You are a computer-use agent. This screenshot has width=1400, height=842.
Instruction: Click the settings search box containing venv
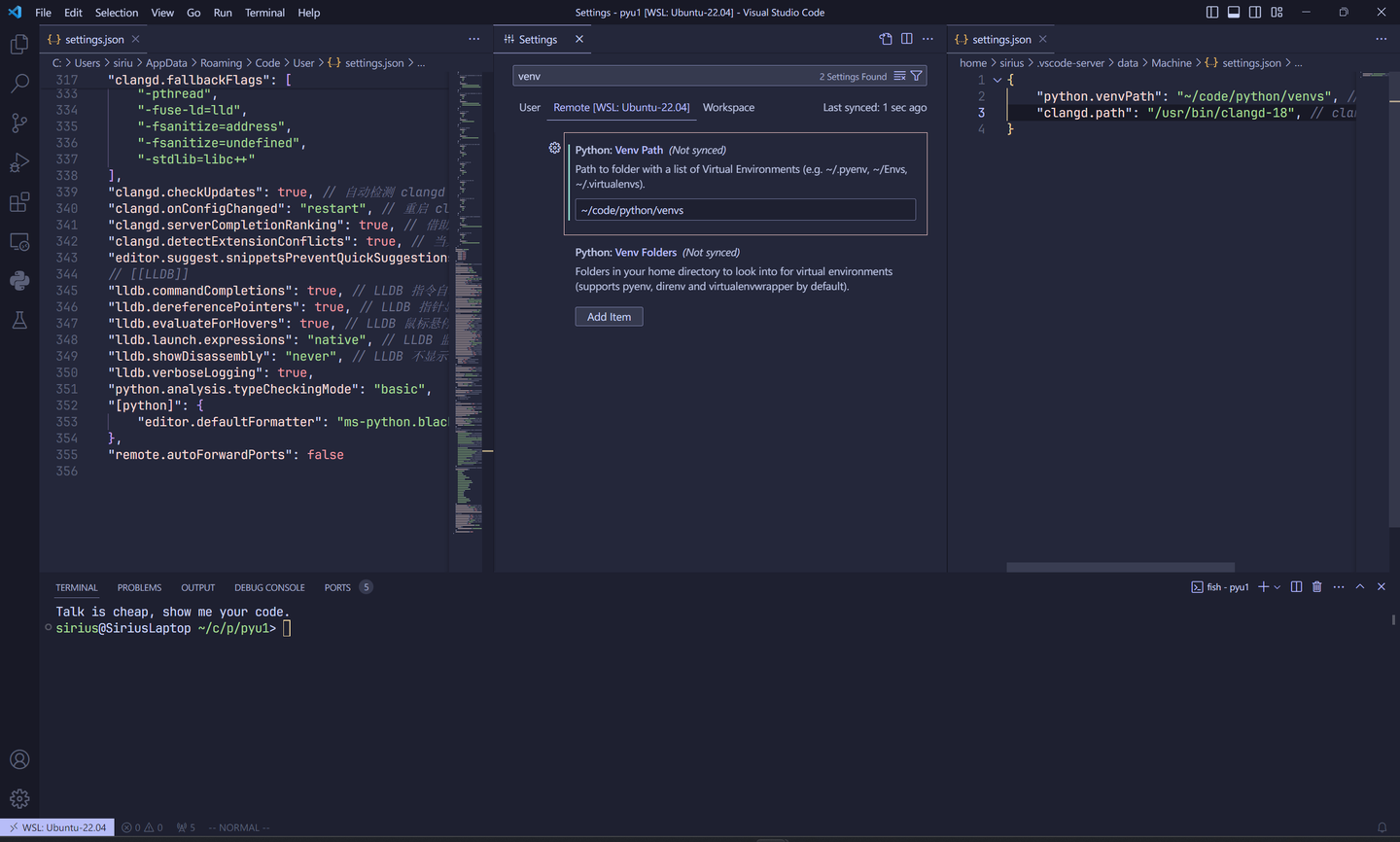681,75
